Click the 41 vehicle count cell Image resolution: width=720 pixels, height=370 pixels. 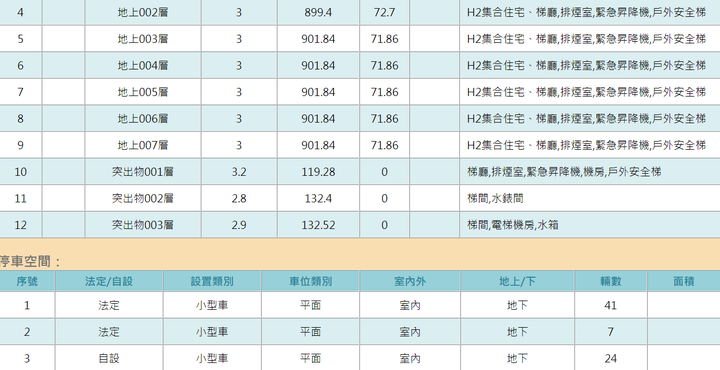click(x=611, y=305)
